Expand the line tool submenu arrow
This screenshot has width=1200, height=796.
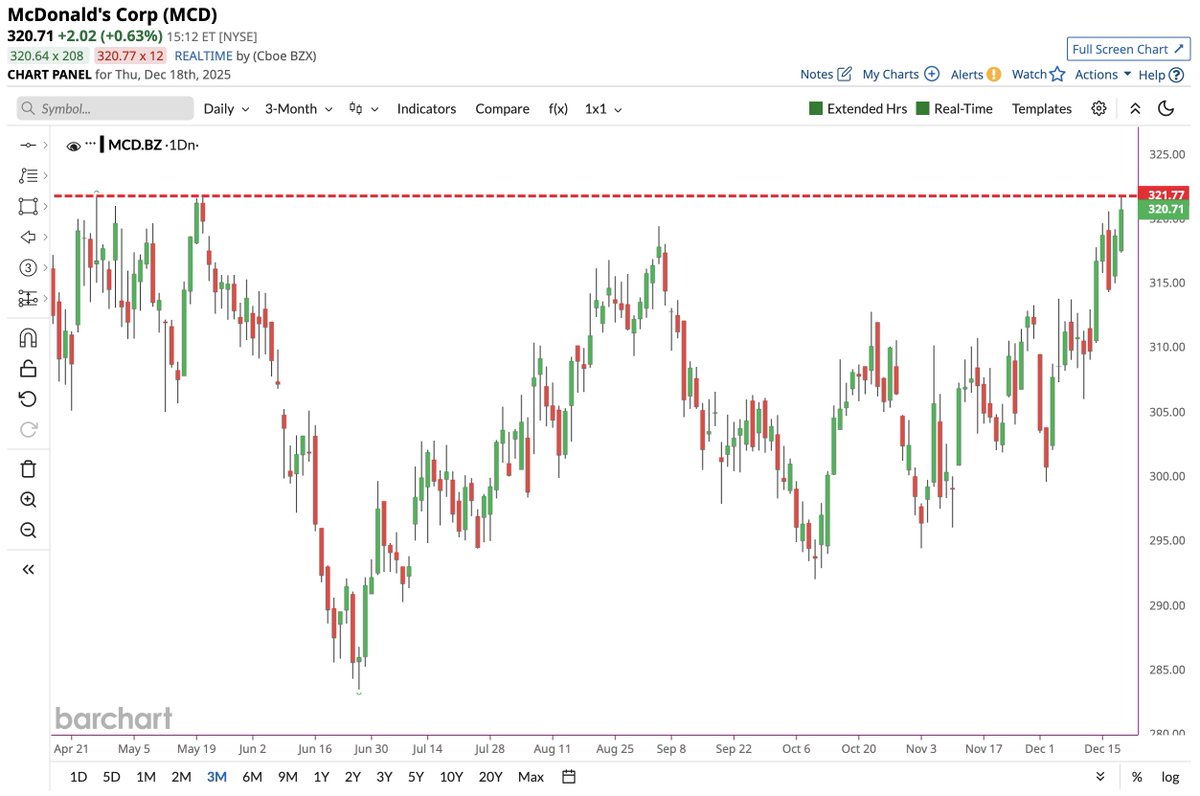46,146
